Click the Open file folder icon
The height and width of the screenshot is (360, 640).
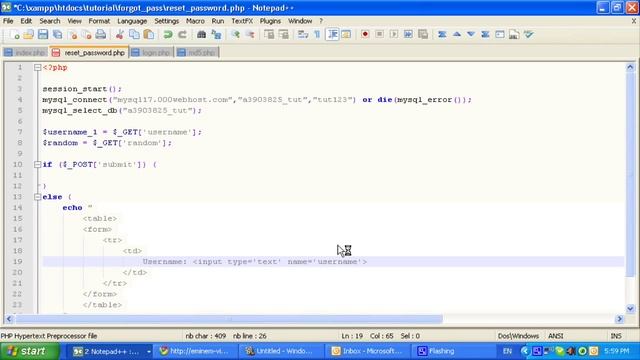coord(29,35)
